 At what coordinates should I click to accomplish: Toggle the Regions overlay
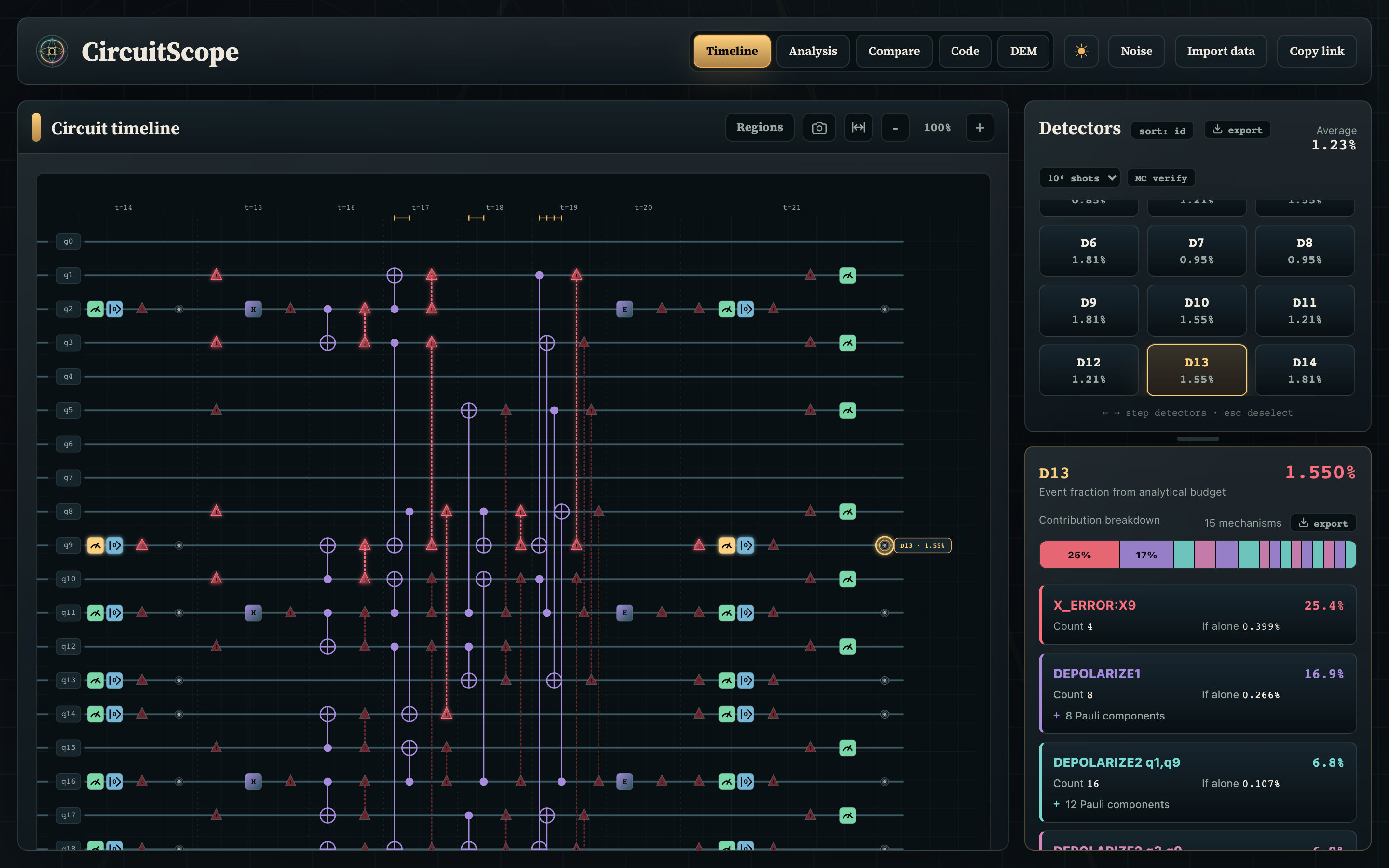click(759, 127)
